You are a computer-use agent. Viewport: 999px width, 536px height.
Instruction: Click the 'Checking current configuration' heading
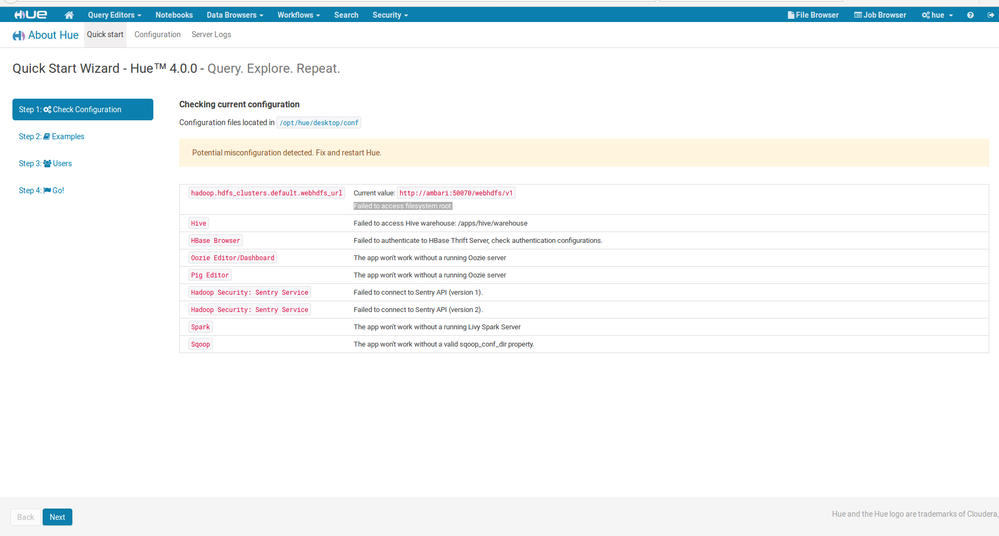(x=239, y=104)
